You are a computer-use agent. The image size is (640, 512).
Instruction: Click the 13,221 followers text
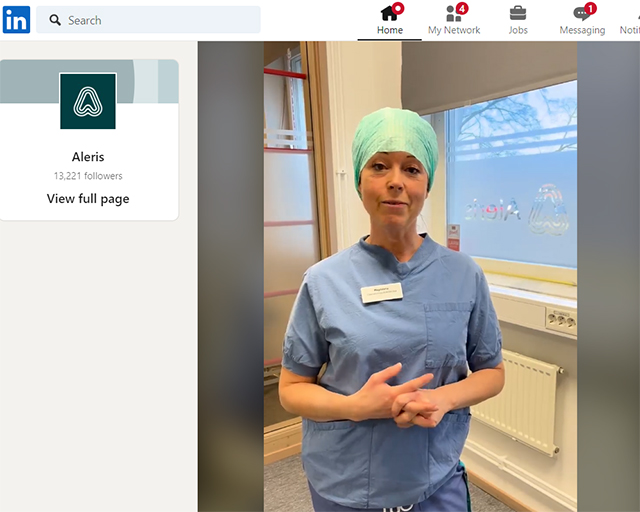[88, 176]
